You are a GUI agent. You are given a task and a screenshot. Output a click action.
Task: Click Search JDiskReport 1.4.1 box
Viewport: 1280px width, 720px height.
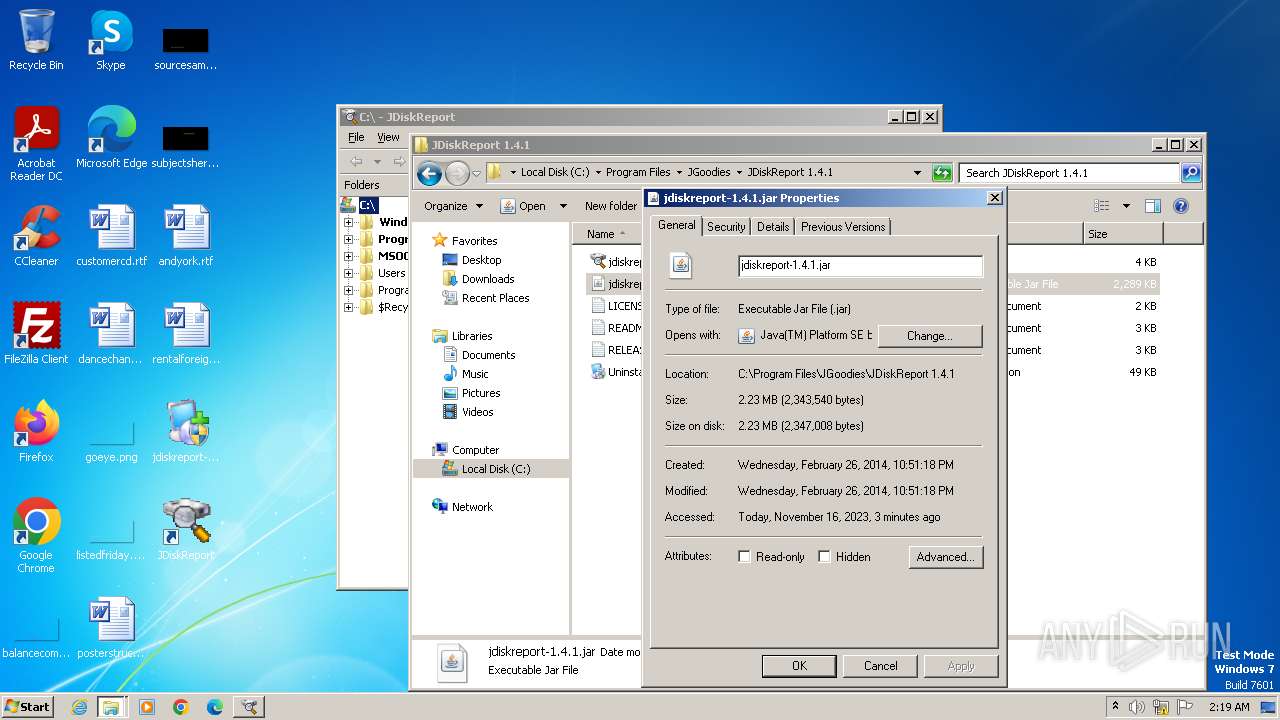pos(1069,173)
